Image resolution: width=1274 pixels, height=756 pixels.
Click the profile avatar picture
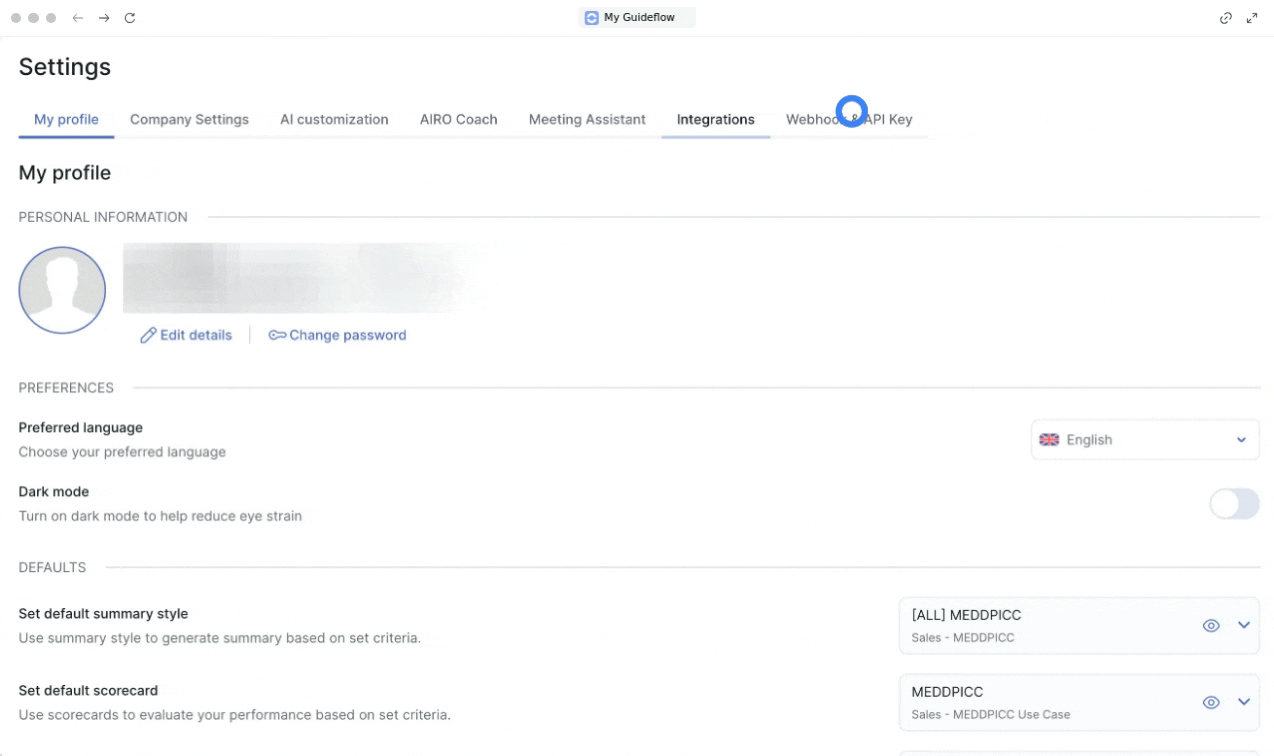(62, 290)
